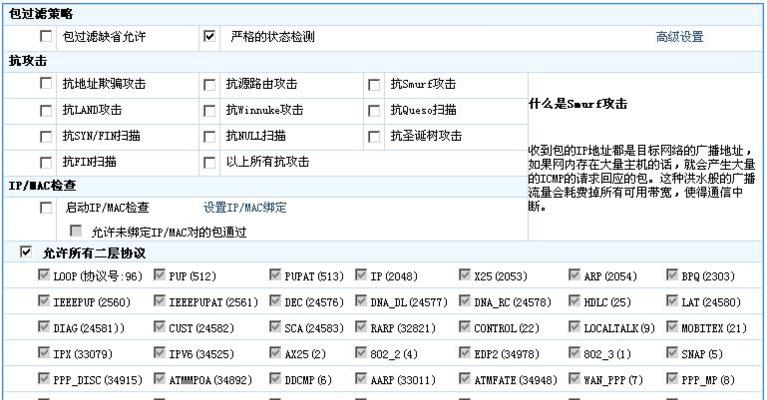Toggle 802_3 (1) checkbox
The image size is (767, 400).
pyautogui.click(x=574, y=353)
